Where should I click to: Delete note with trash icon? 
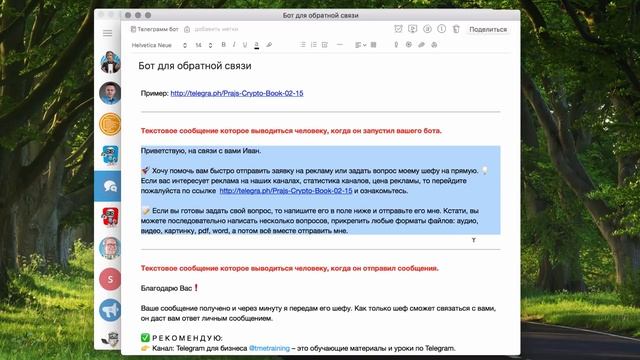456,29
